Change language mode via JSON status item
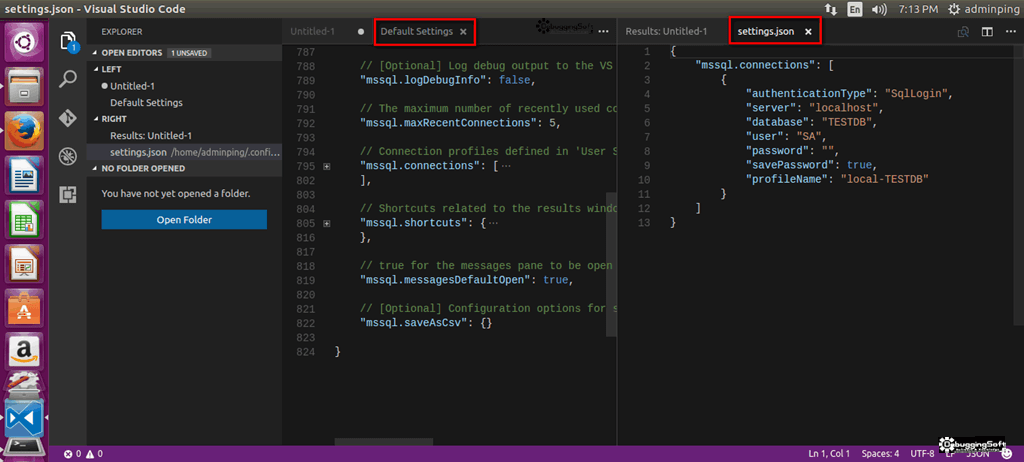The image size is (1024, 462). pyautogui.click(x=977, y=454)
